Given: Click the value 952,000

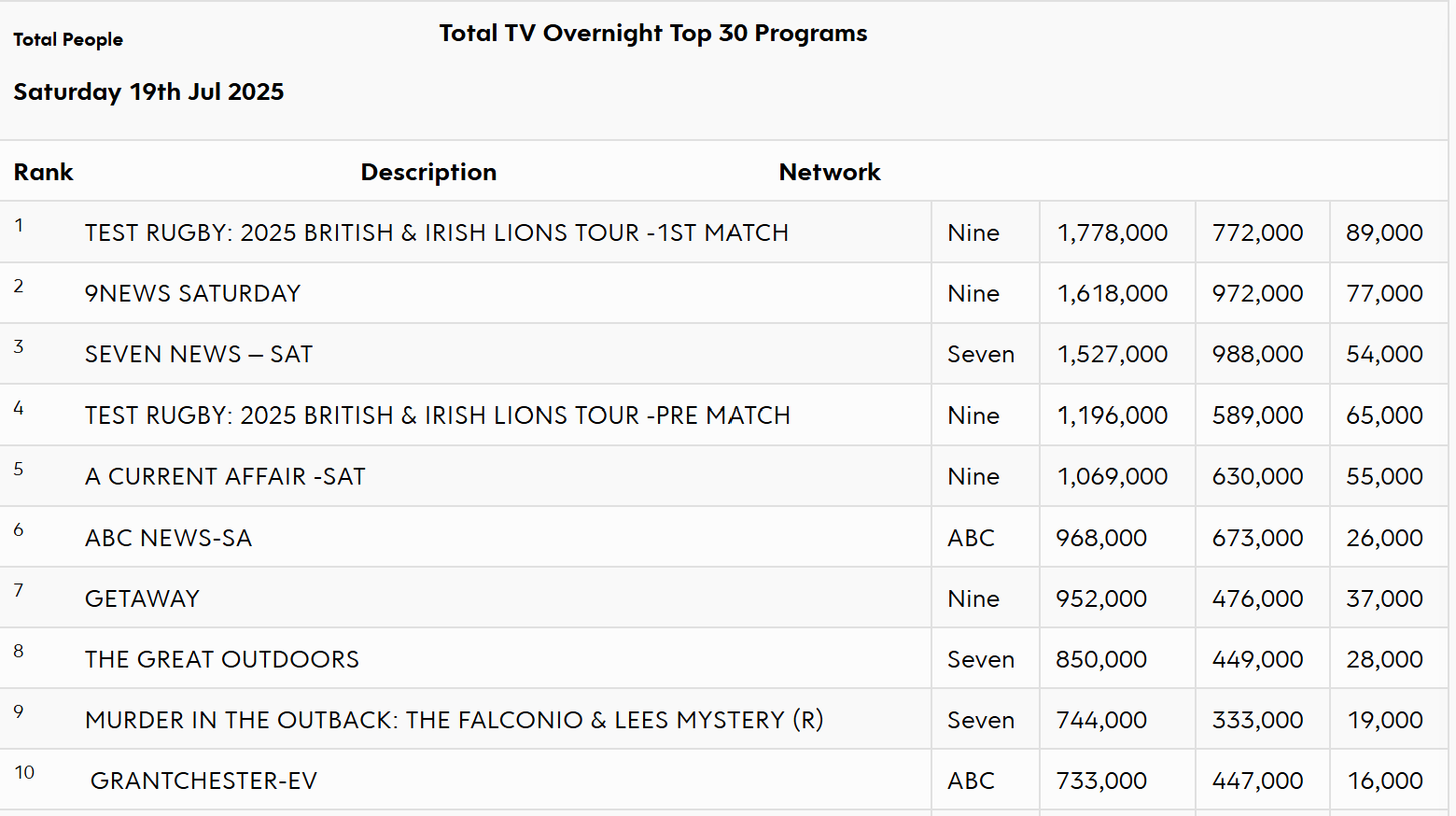Looking at the screenshot, I should point(1101,598).
